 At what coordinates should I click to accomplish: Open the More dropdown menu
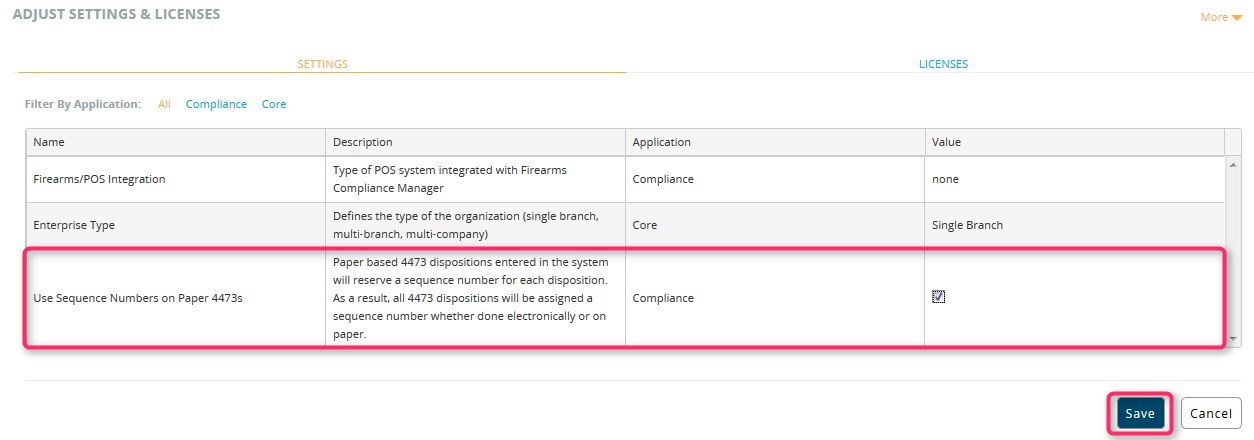tap(1221, 17)
